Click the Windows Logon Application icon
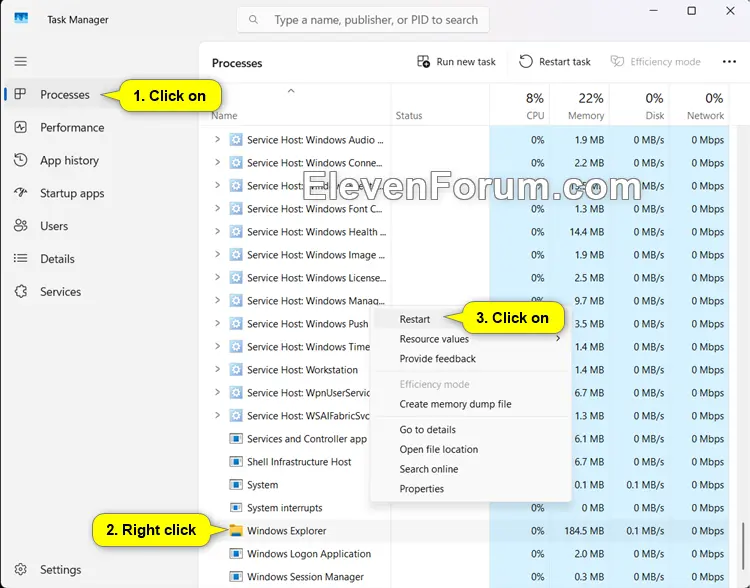The height and width of the screenshot is (588, 750). (x=236, y=554)
